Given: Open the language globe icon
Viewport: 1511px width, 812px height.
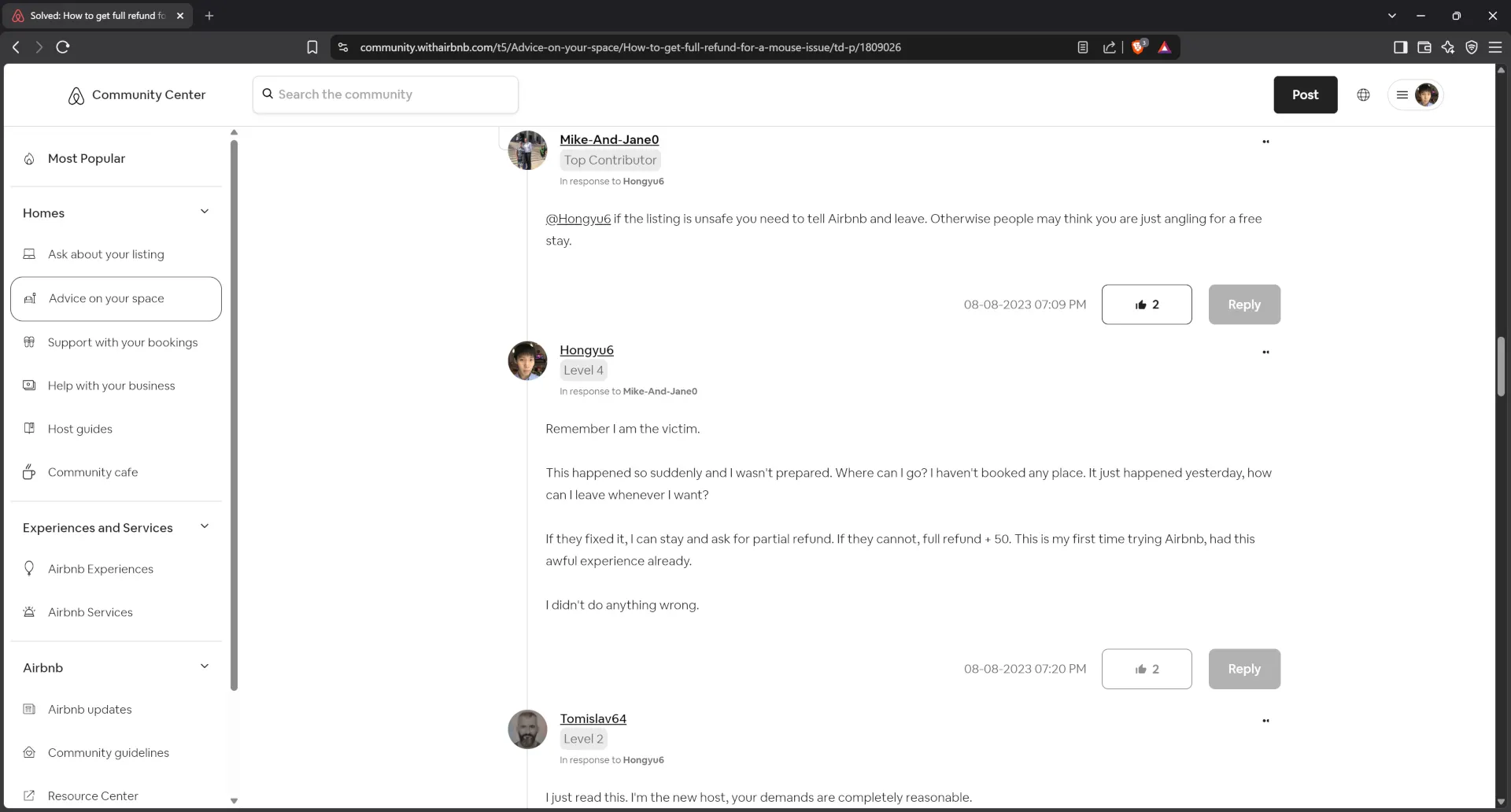Looking at the screenshot, I should click(x=1363, y=94).
